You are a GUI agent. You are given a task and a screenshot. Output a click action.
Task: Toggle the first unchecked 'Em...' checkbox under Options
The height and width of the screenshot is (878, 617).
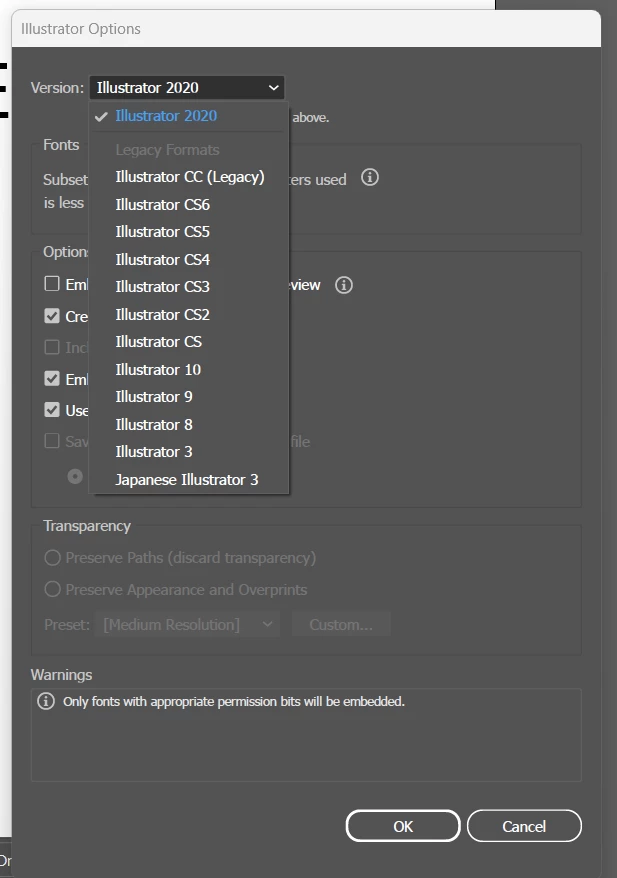(x=52, y=283)
